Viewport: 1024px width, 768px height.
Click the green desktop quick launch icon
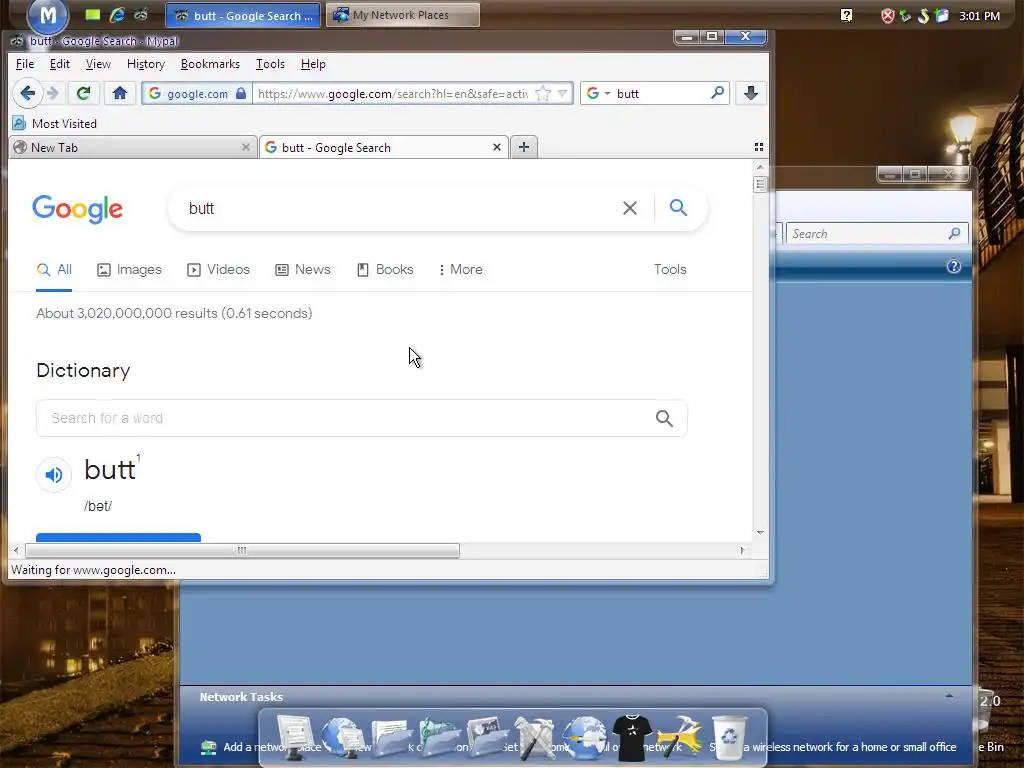point(93,14)
